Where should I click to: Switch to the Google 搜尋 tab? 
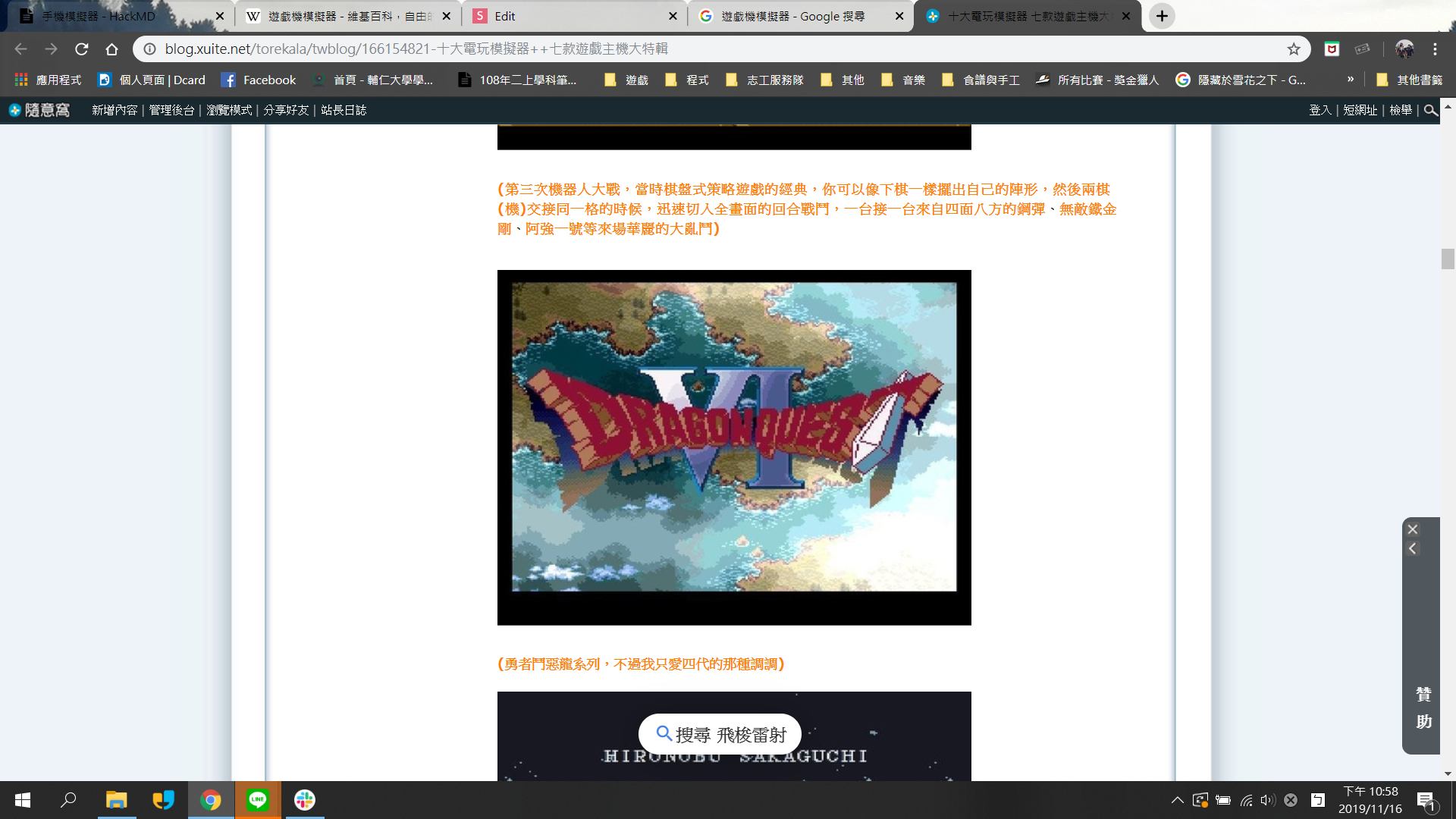tap(792, 16)
